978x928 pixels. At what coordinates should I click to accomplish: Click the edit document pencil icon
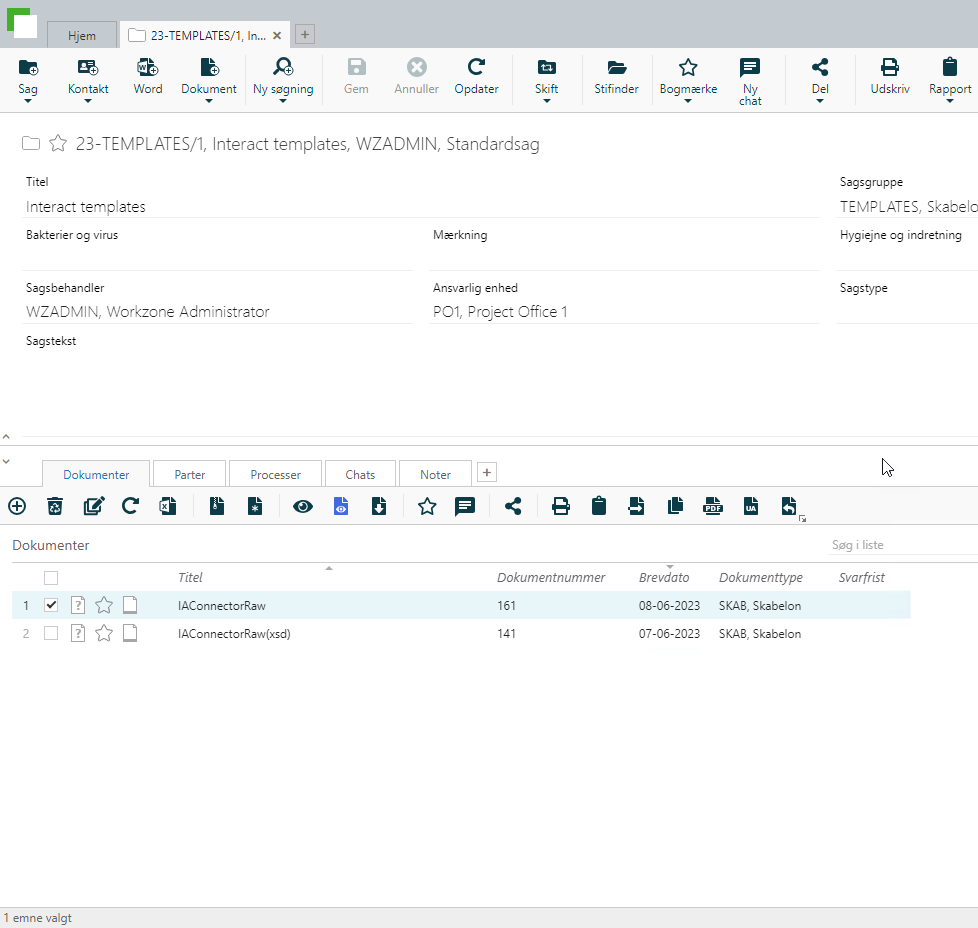(x=93, y=506)
